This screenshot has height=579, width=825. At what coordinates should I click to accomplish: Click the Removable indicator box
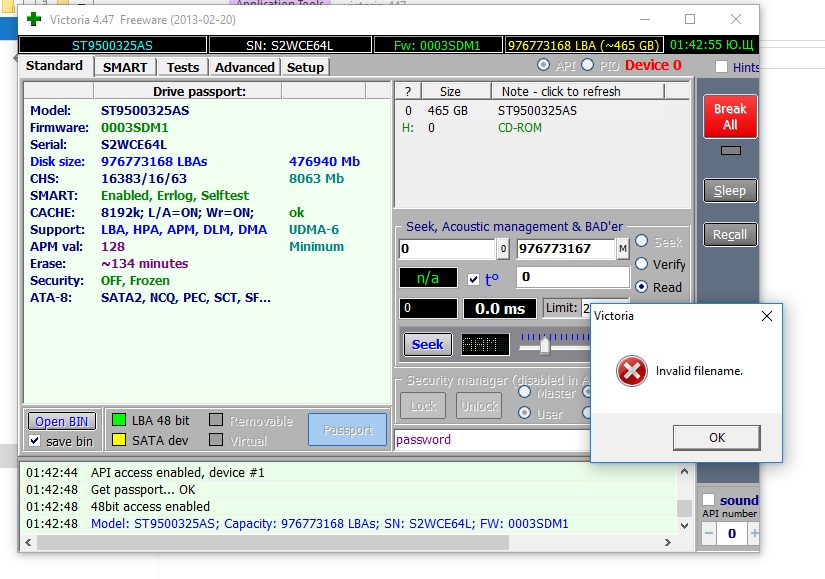216,420
